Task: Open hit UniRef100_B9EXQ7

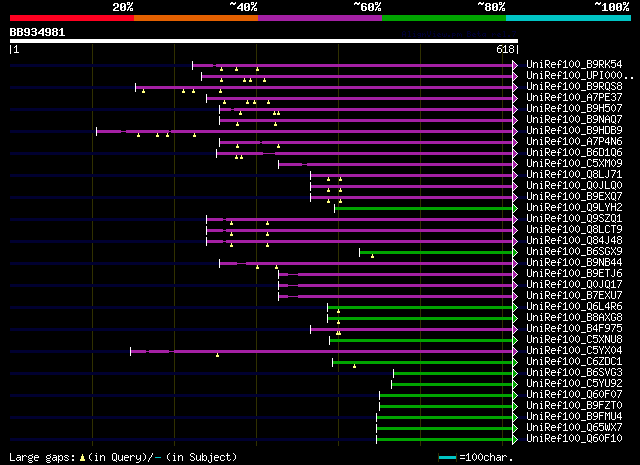Action: (x=574, y=197)
